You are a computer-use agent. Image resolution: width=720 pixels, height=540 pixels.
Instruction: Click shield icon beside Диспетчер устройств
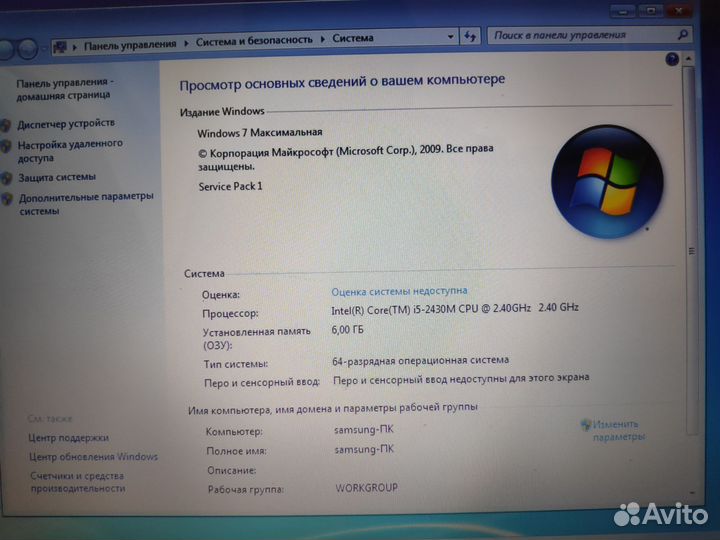6,125
